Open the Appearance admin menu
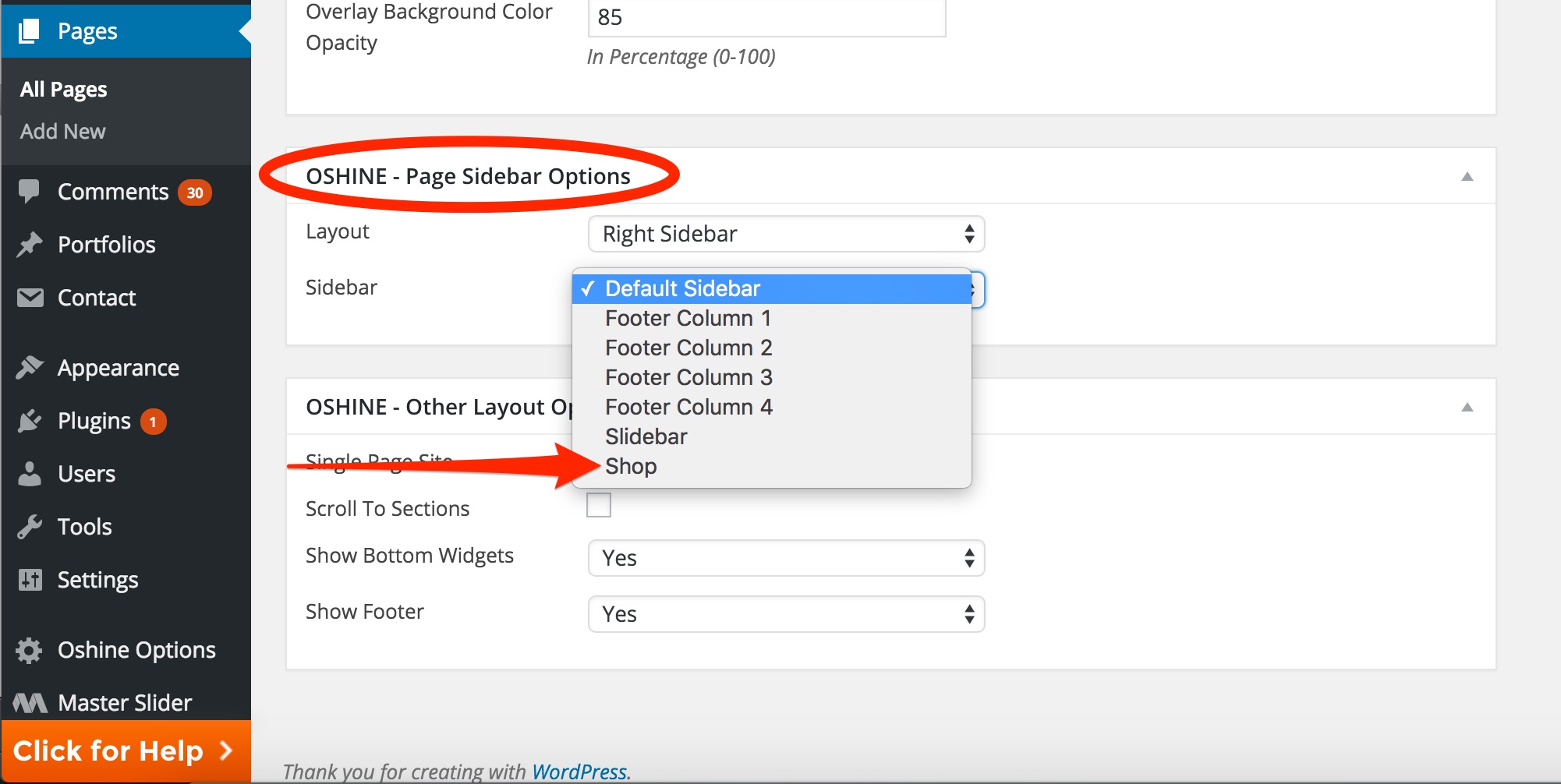The image size is (1561, 784). (126, 368)
